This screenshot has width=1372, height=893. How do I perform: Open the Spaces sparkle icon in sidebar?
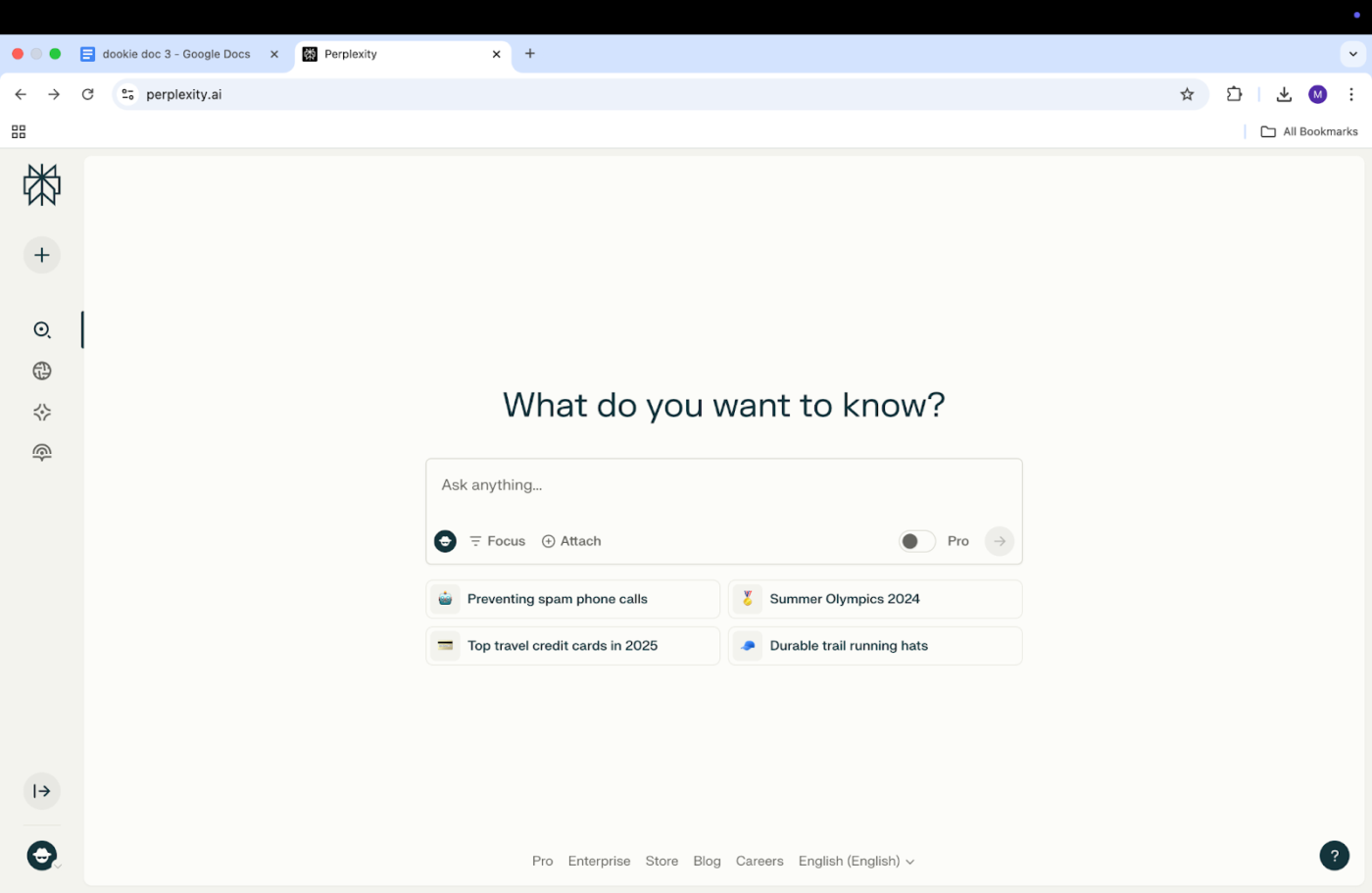click(42, 412)
